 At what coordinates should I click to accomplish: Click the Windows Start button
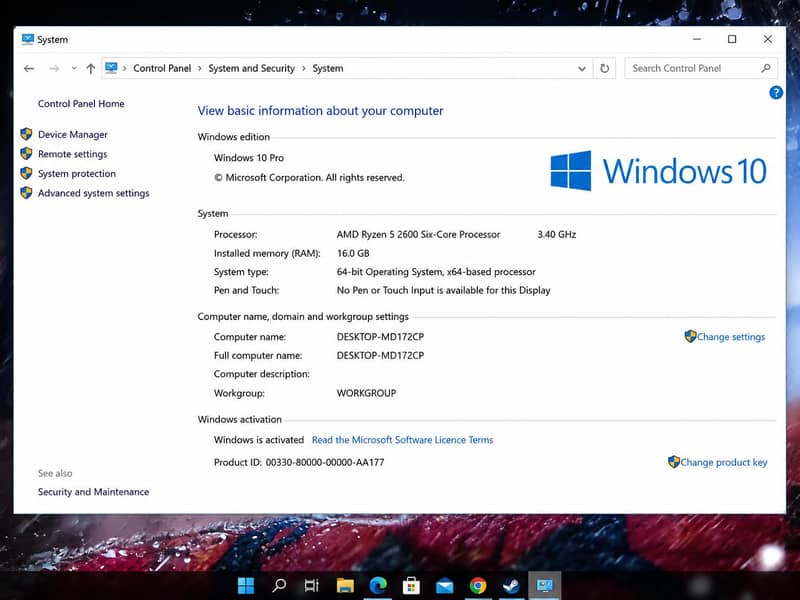pos(246,585)
